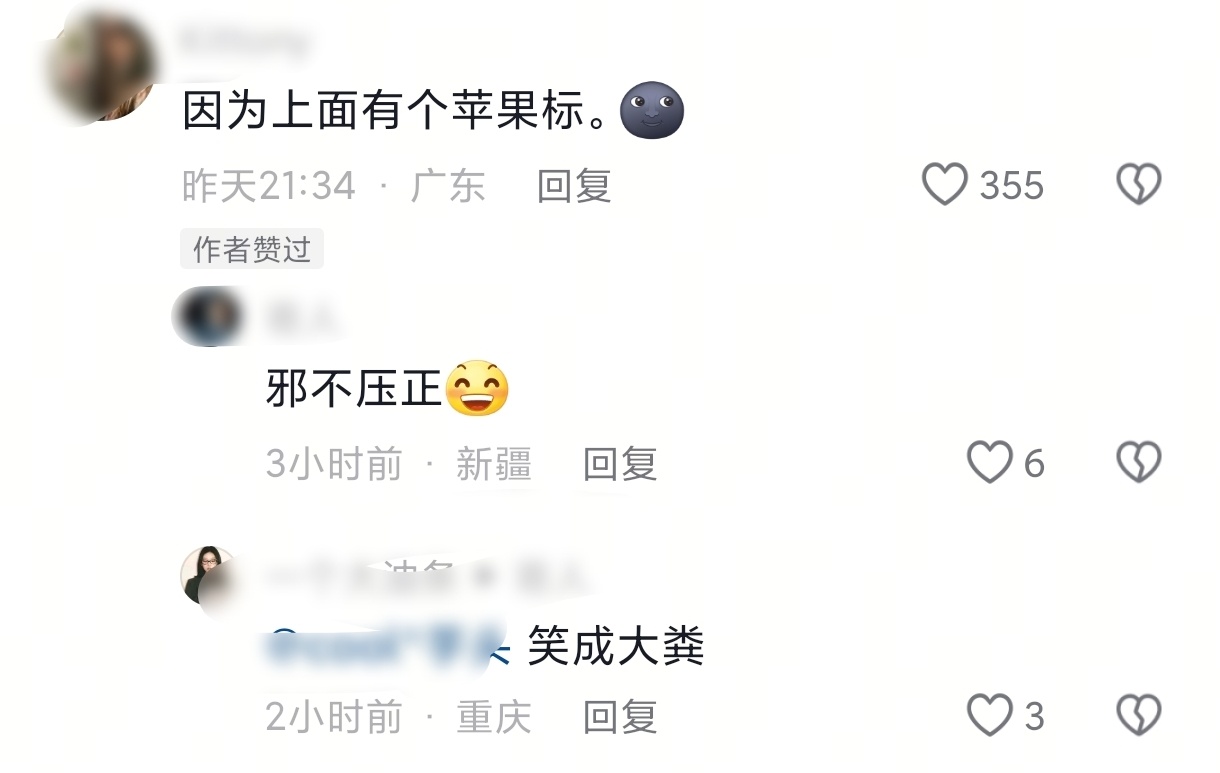The image size is (1220, 773).
Task: Open the top commenter's username
Action: [246, 42]
